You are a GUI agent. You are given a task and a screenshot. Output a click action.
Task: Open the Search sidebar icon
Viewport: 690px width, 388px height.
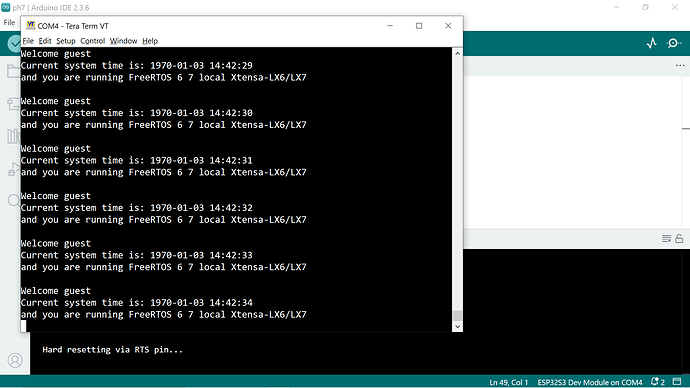point(14,201)
